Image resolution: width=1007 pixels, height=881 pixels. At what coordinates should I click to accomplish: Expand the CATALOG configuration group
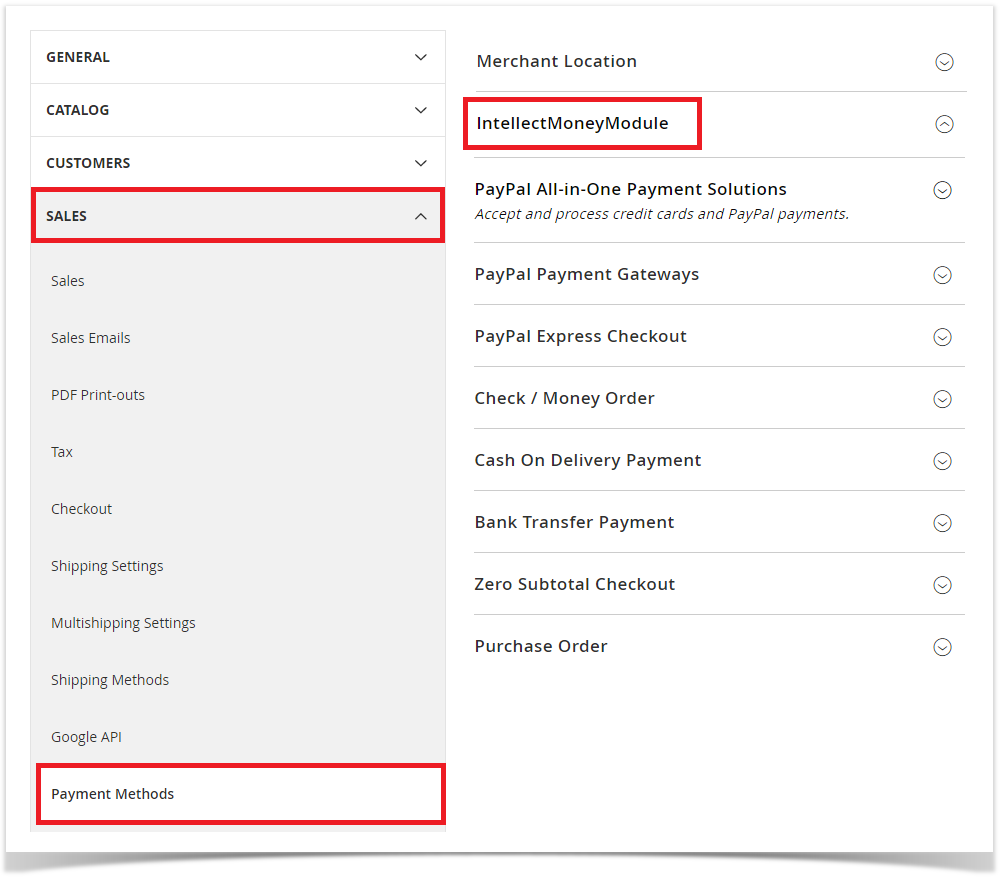237,110
